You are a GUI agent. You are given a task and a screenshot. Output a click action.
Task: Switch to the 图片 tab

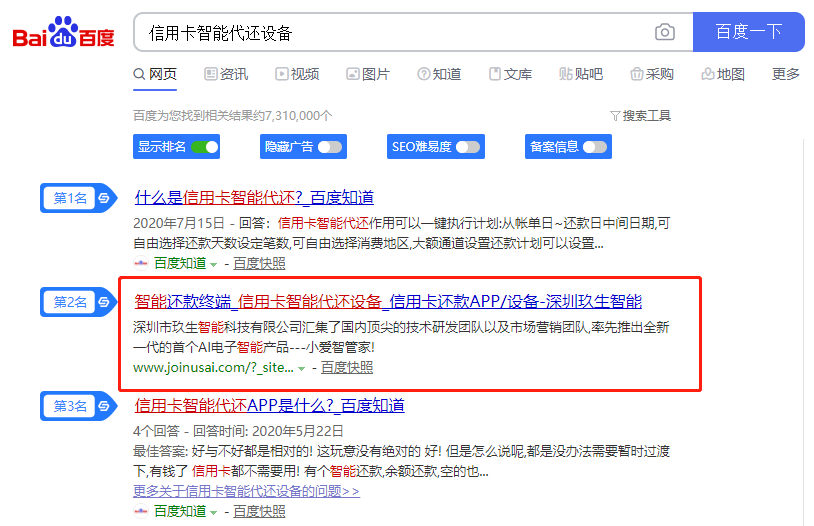(368, 74)
